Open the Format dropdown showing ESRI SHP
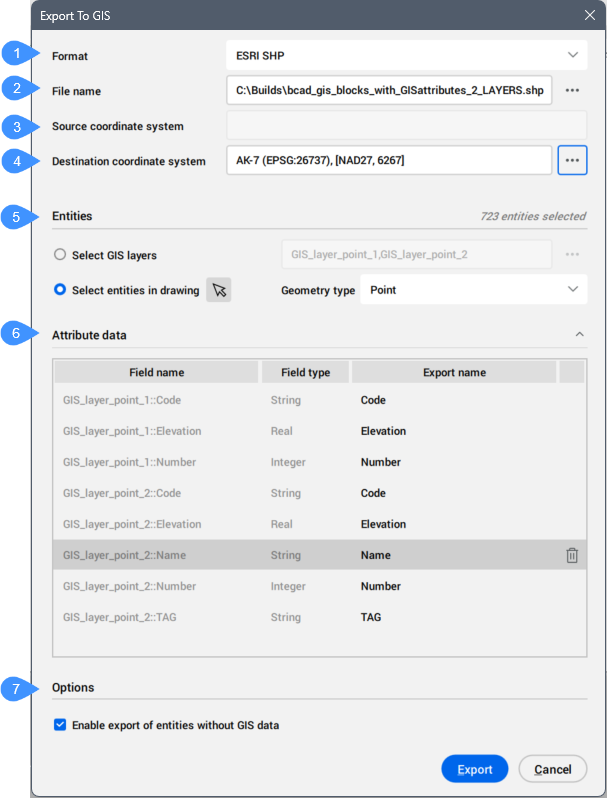607x798 pixels. coord(406,55)
